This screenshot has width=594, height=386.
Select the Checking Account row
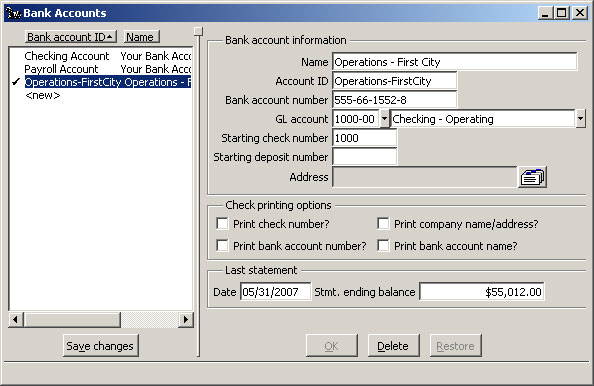coord(108,56)
